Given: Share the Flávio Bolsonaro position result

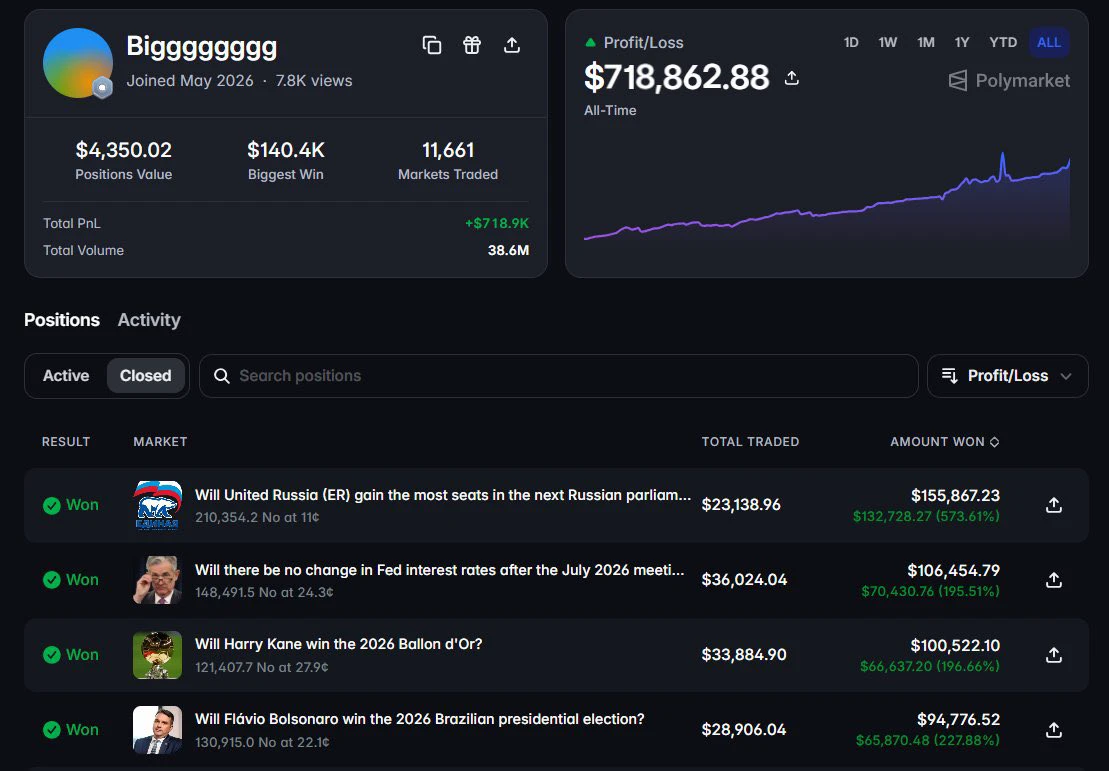Looking at the screenshot, I should (x=1054, y=730).
